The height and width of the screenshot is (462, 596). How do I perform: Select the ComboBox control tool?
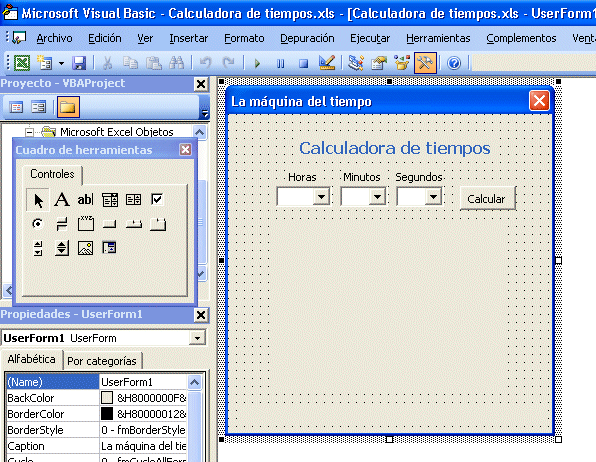click(110, 199)
